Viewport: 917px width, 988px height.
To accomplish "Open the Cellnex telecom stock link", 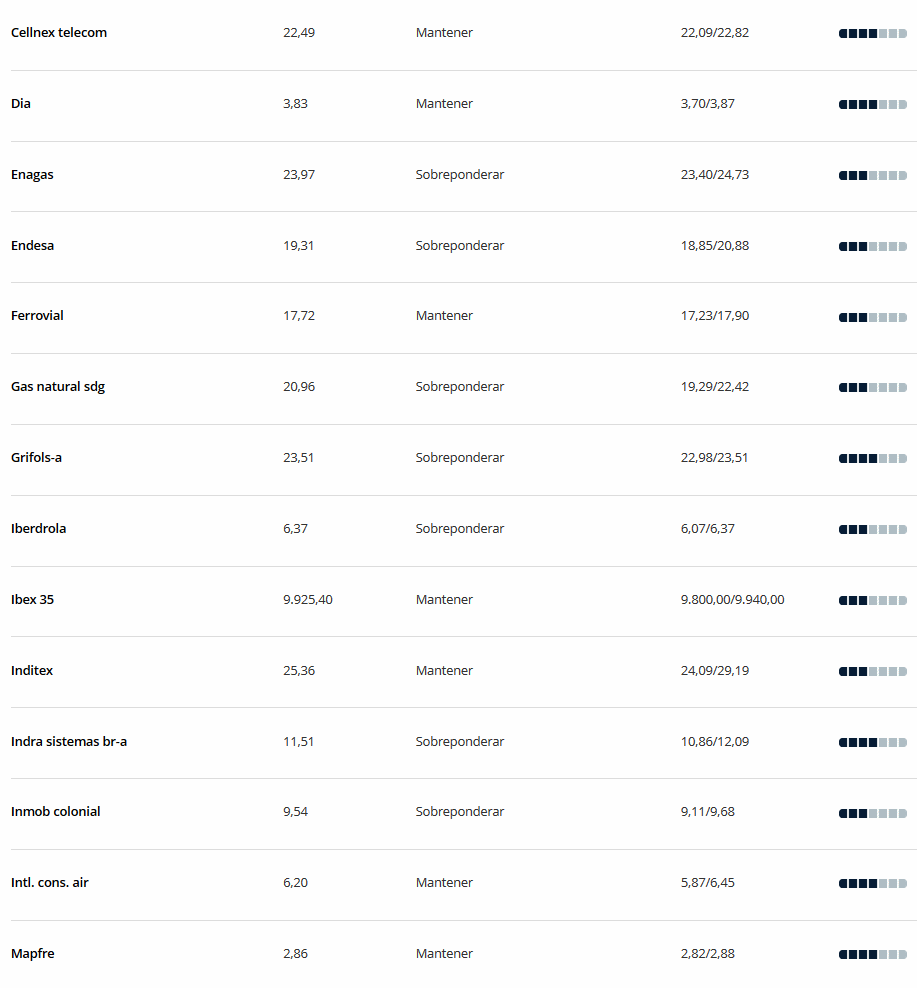I will (x=59, y=33).
